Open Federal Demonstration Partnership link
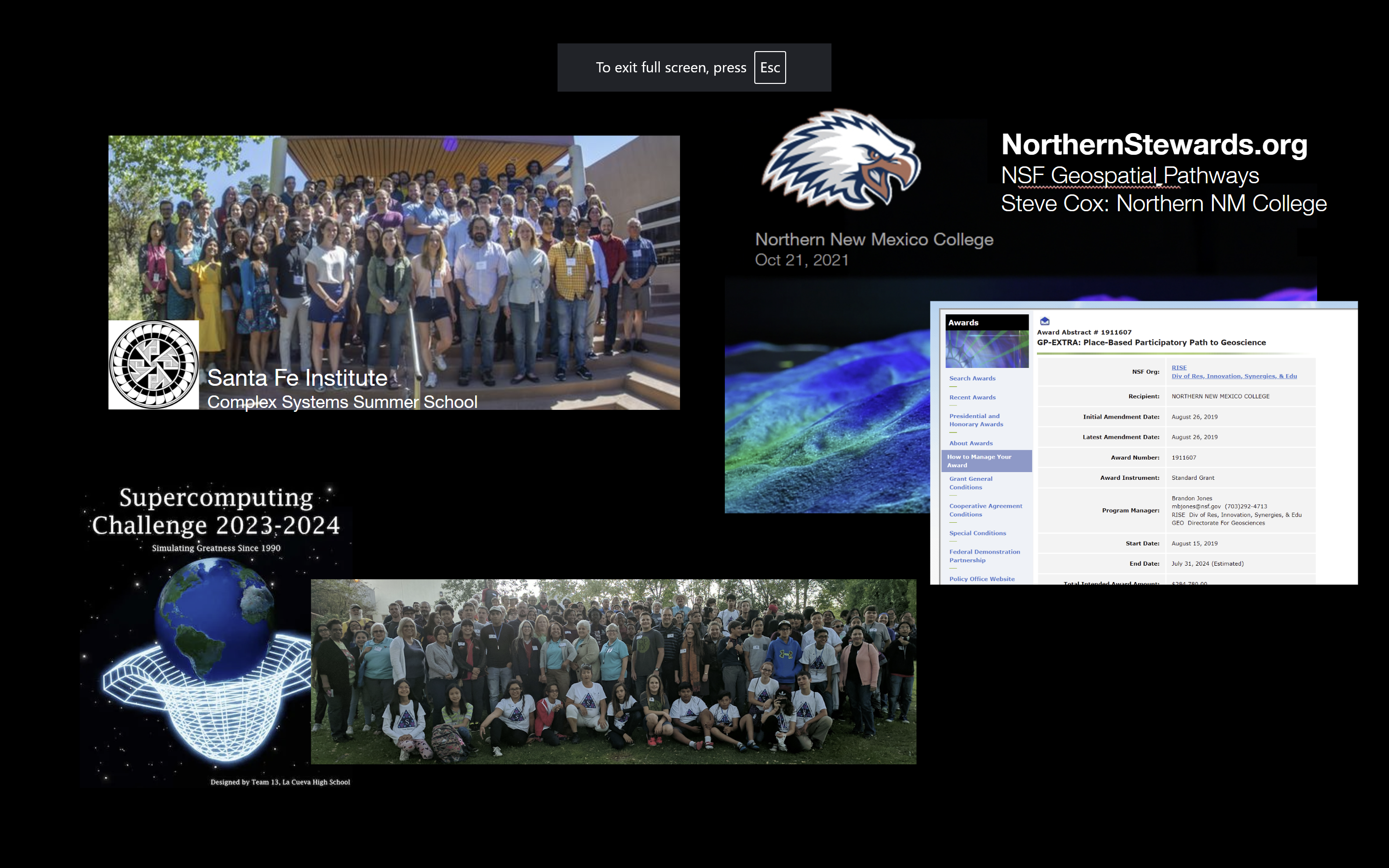1389x868 pixels. click(x=984, y=556)
